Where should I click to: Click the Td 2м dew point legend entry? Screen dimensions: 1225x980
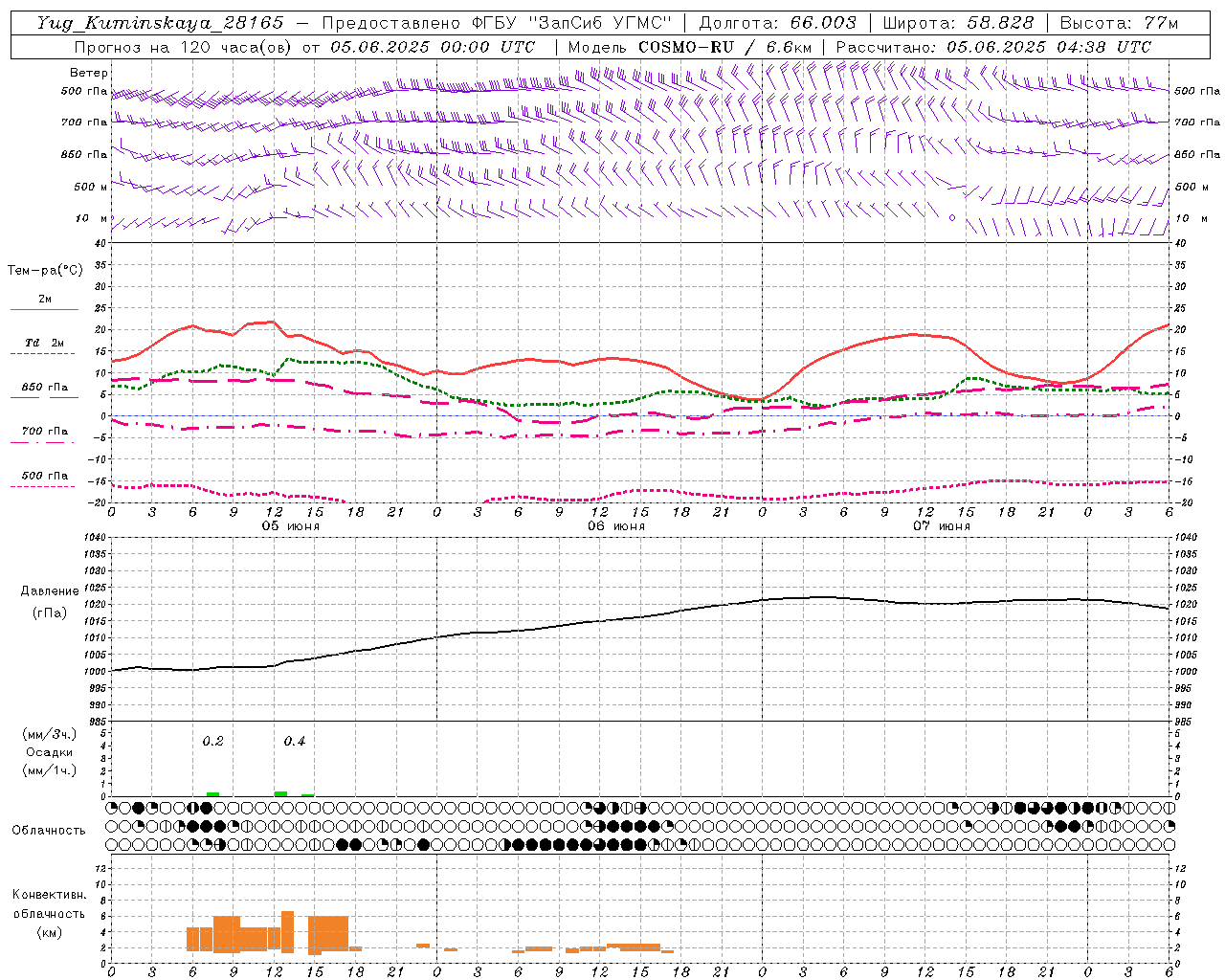tap(45, 343)
